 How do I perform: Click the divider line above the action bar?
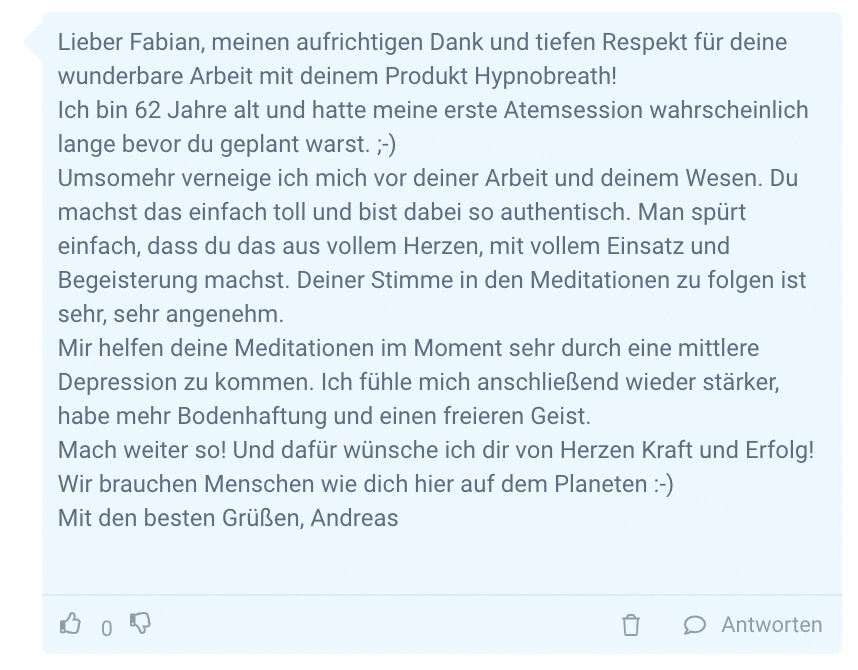point(442,594)
